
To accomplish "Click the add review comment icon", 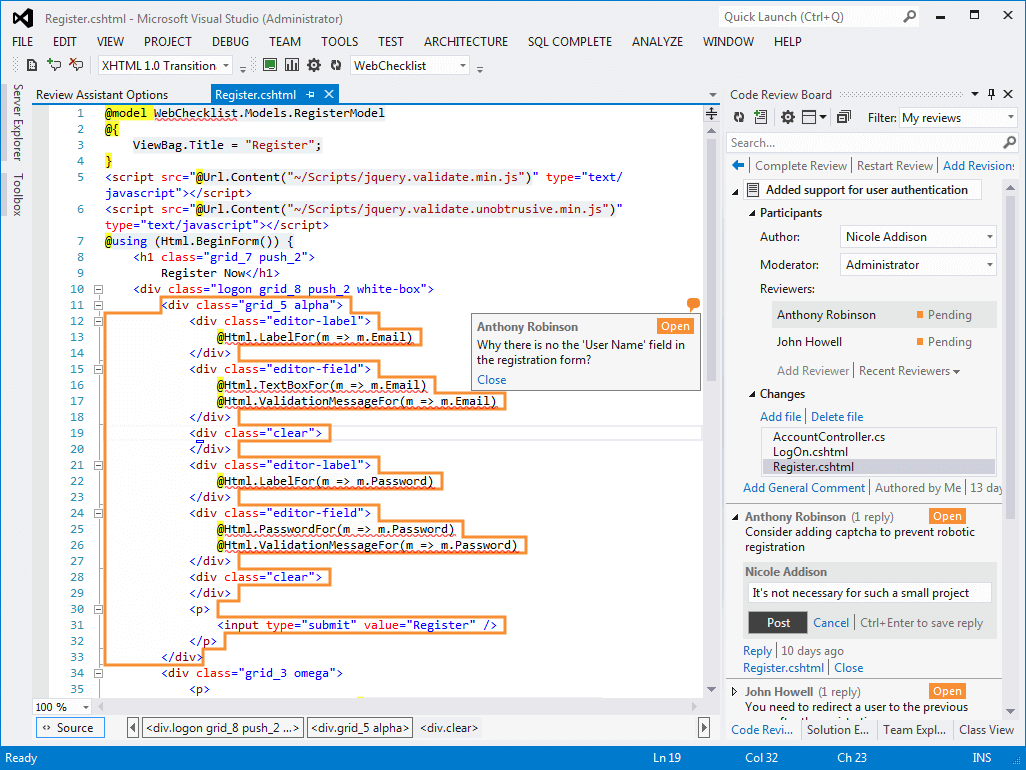I will (x=54, y=65).
